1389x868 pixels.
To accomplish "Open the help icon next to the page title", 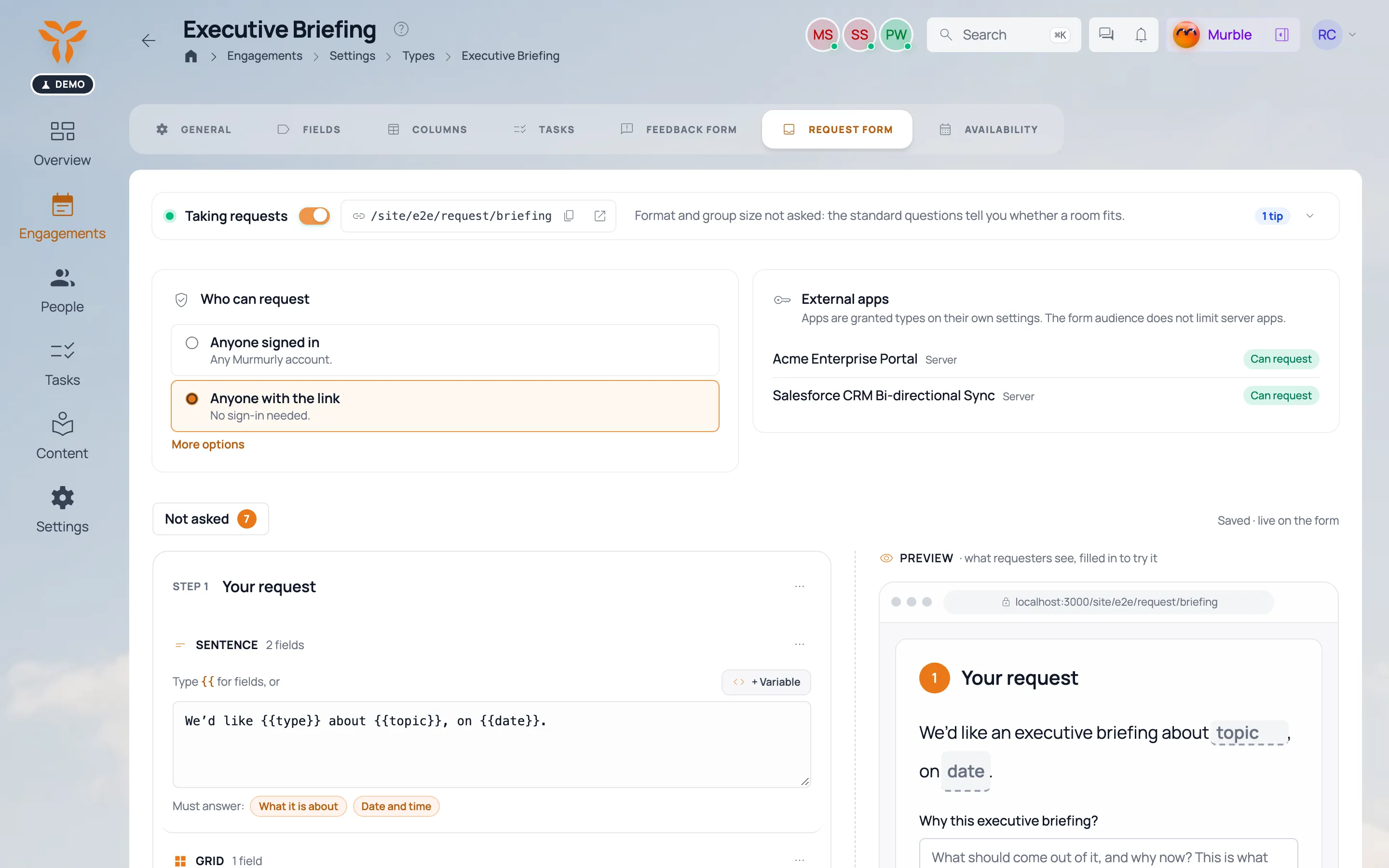I will coord(401,29).
